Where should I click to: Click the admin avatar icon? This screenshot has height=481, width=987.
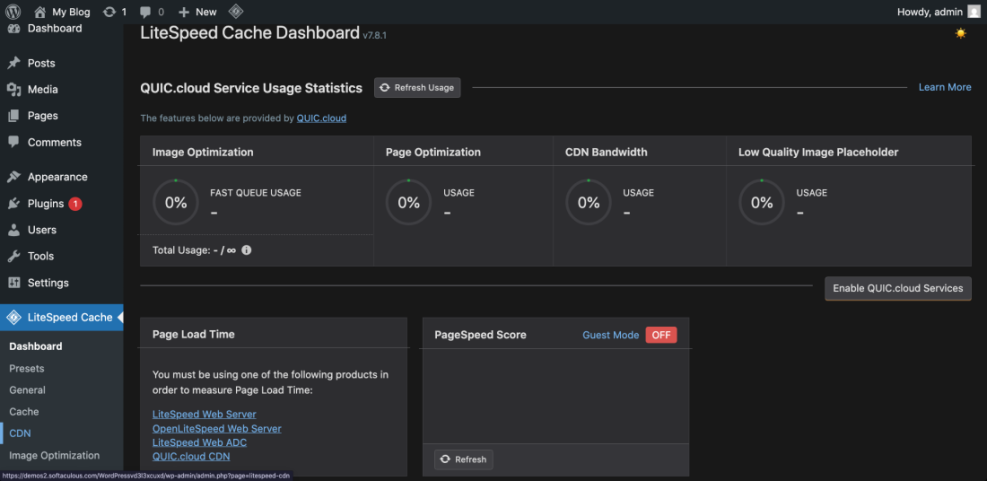click(974, 11)
